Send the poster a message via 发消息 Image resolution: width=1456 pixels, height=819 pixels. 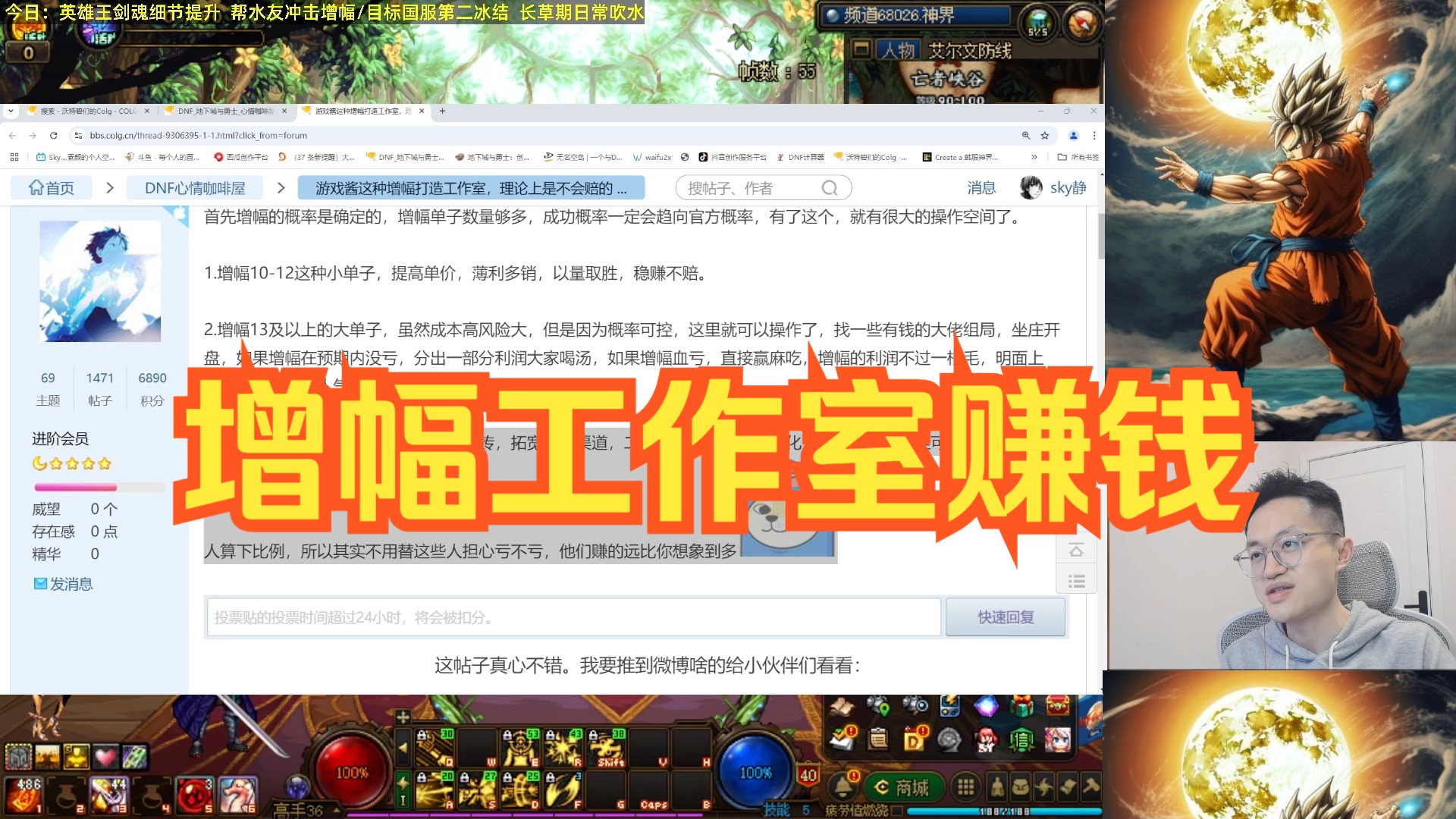click(63, 584)
